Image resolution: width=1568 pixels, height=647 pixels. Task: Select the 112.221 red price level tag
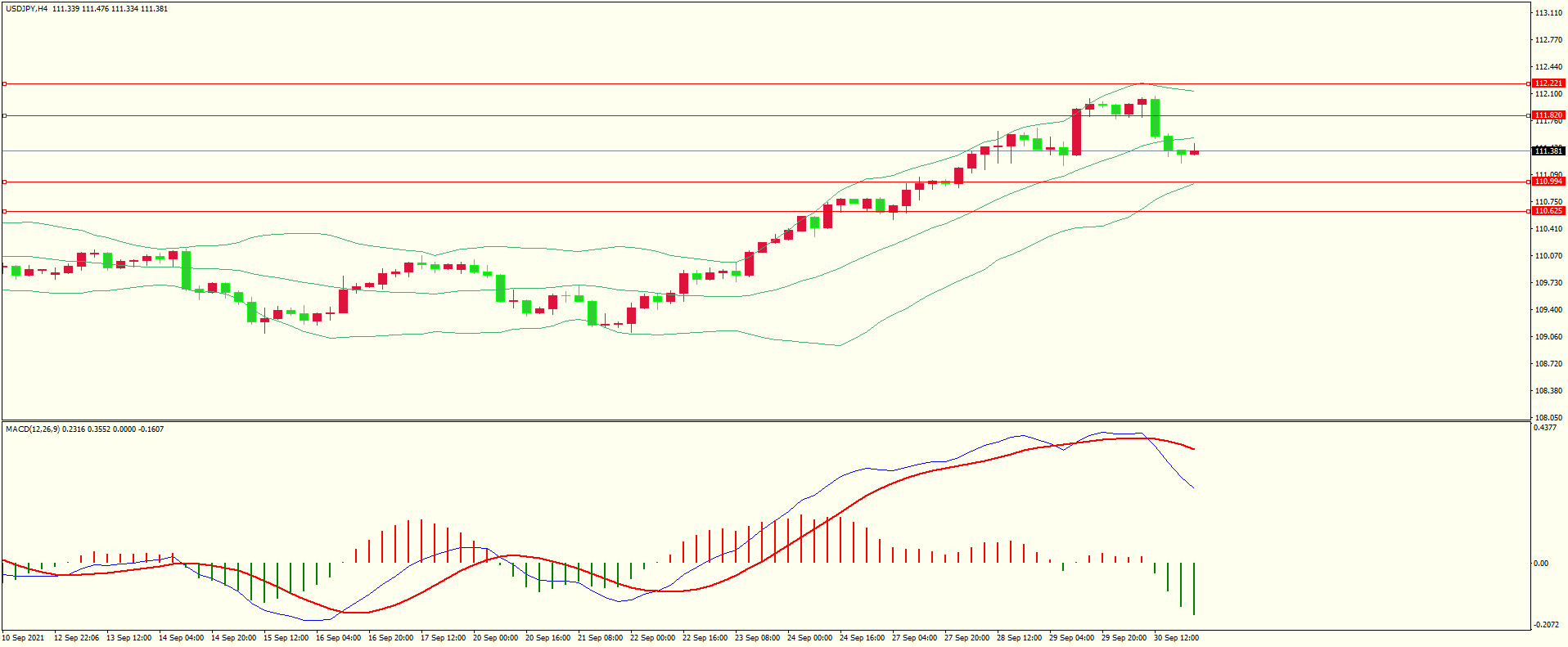(x=1548, y=83)
